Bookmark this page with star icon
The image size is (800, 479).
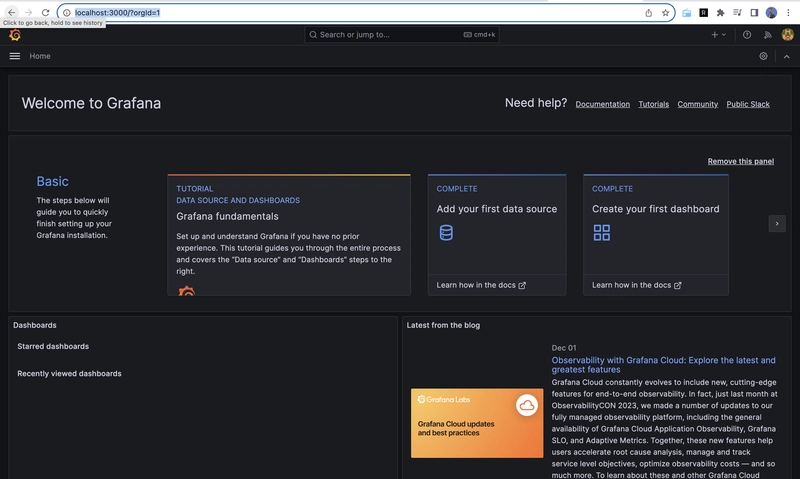(665, 13)
